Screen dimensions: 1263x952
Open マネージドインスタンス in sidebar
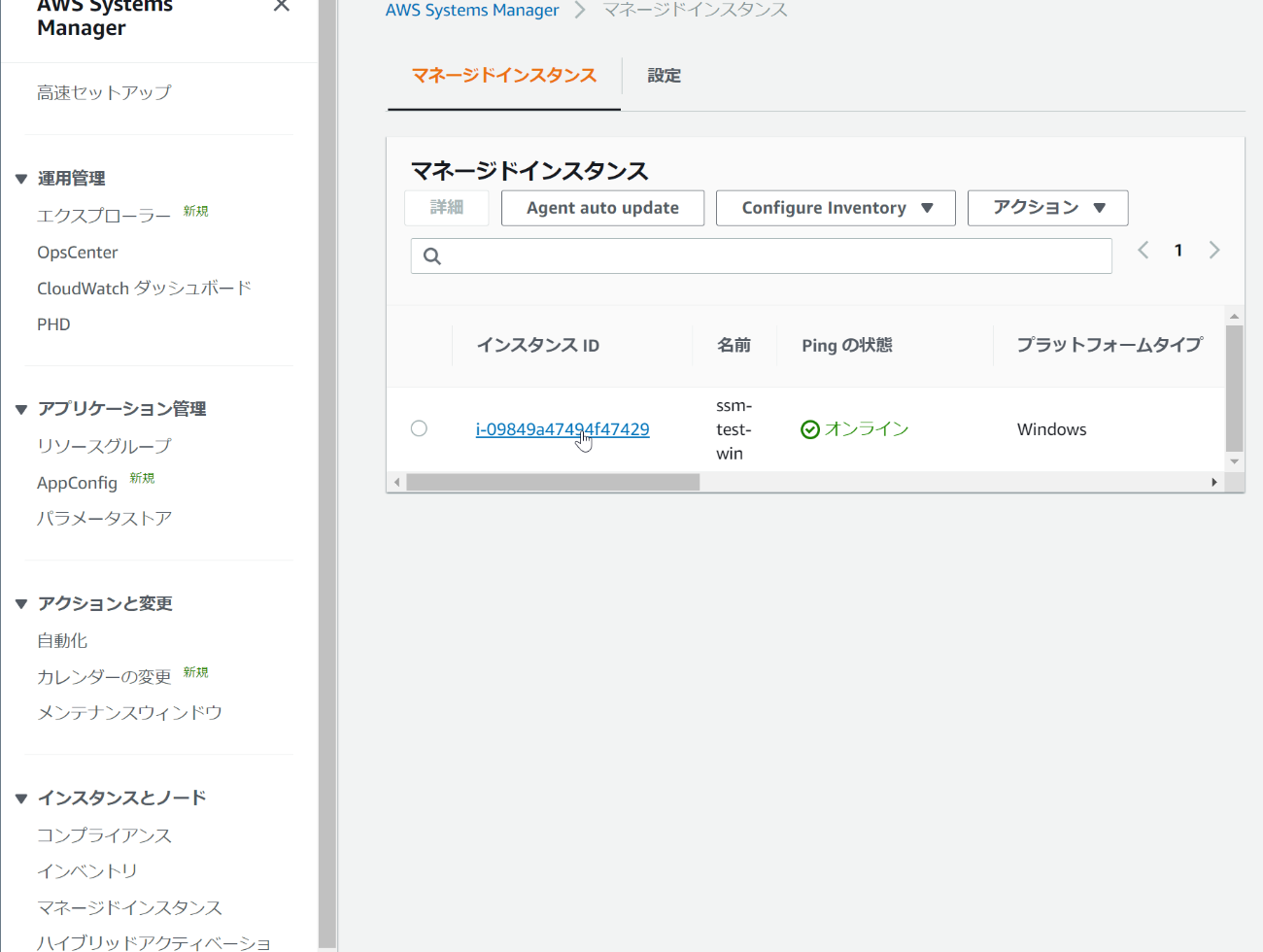pos(129,907)
